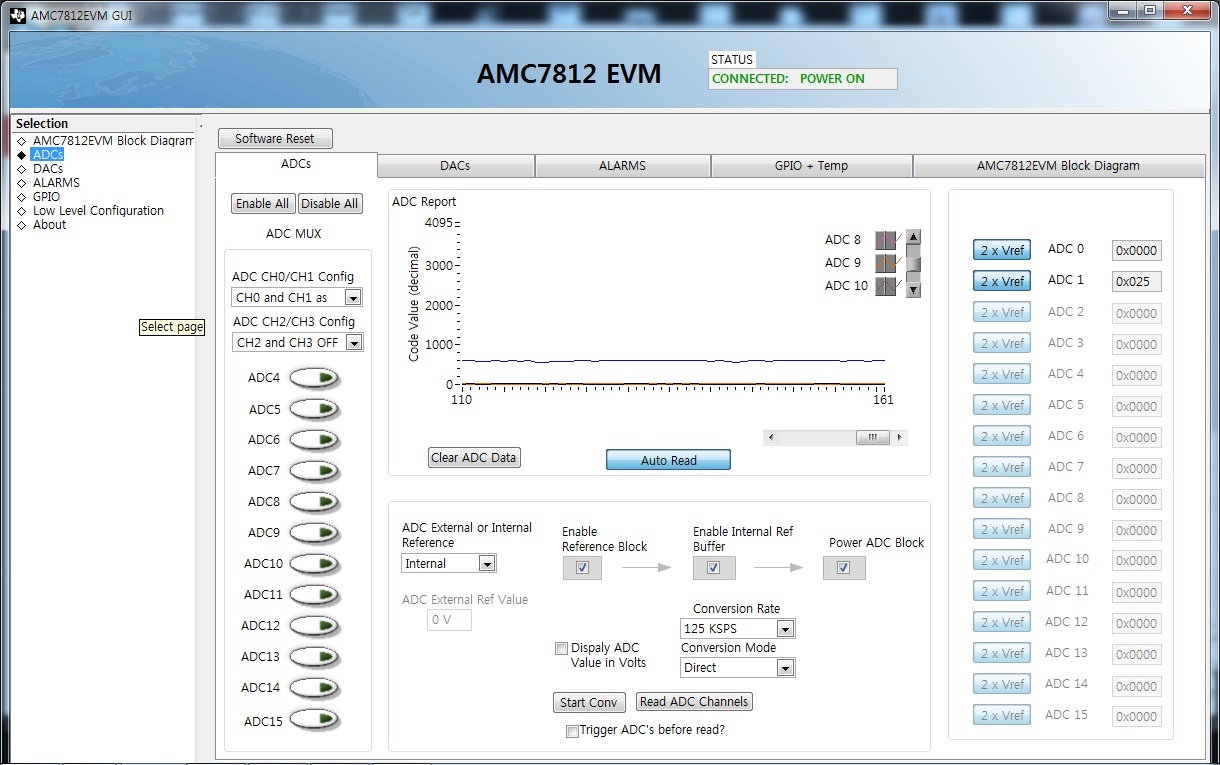Click ADC 1 value field 0x025
The height and width of the screenshot is (765, 1220).
click(x=1137, y=282)
